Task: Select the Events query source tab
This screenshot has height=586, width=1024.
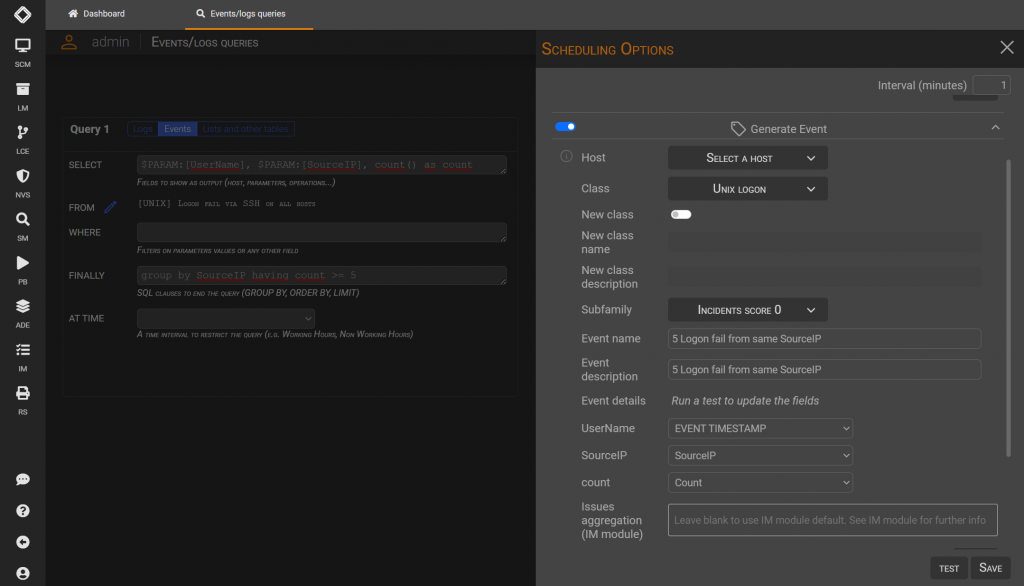Action: 178,129
